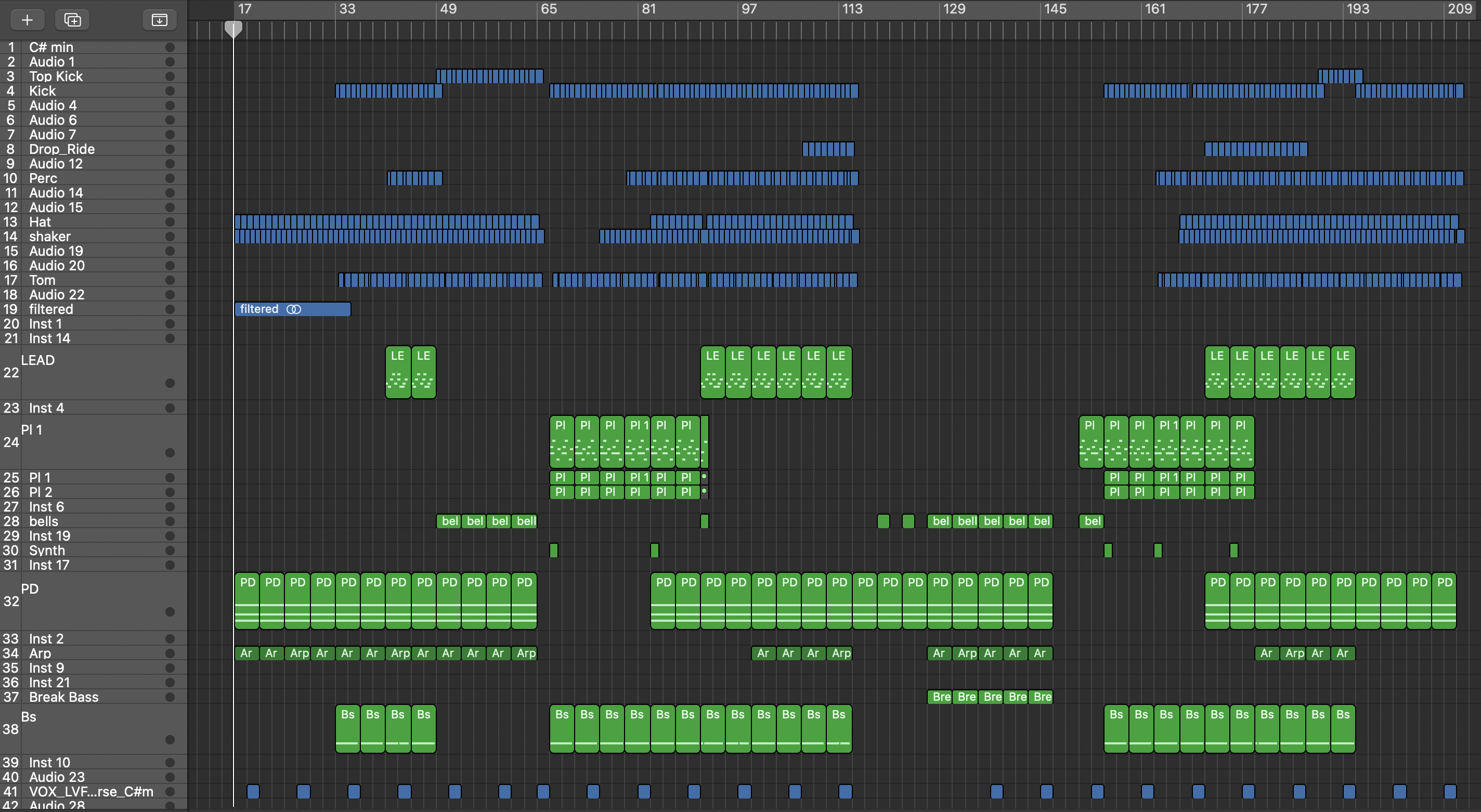Image resolution: width=1481 pixels, height=812 pixels.
Task: Select the Break Bass track header
Action: (x=93, y=697)
